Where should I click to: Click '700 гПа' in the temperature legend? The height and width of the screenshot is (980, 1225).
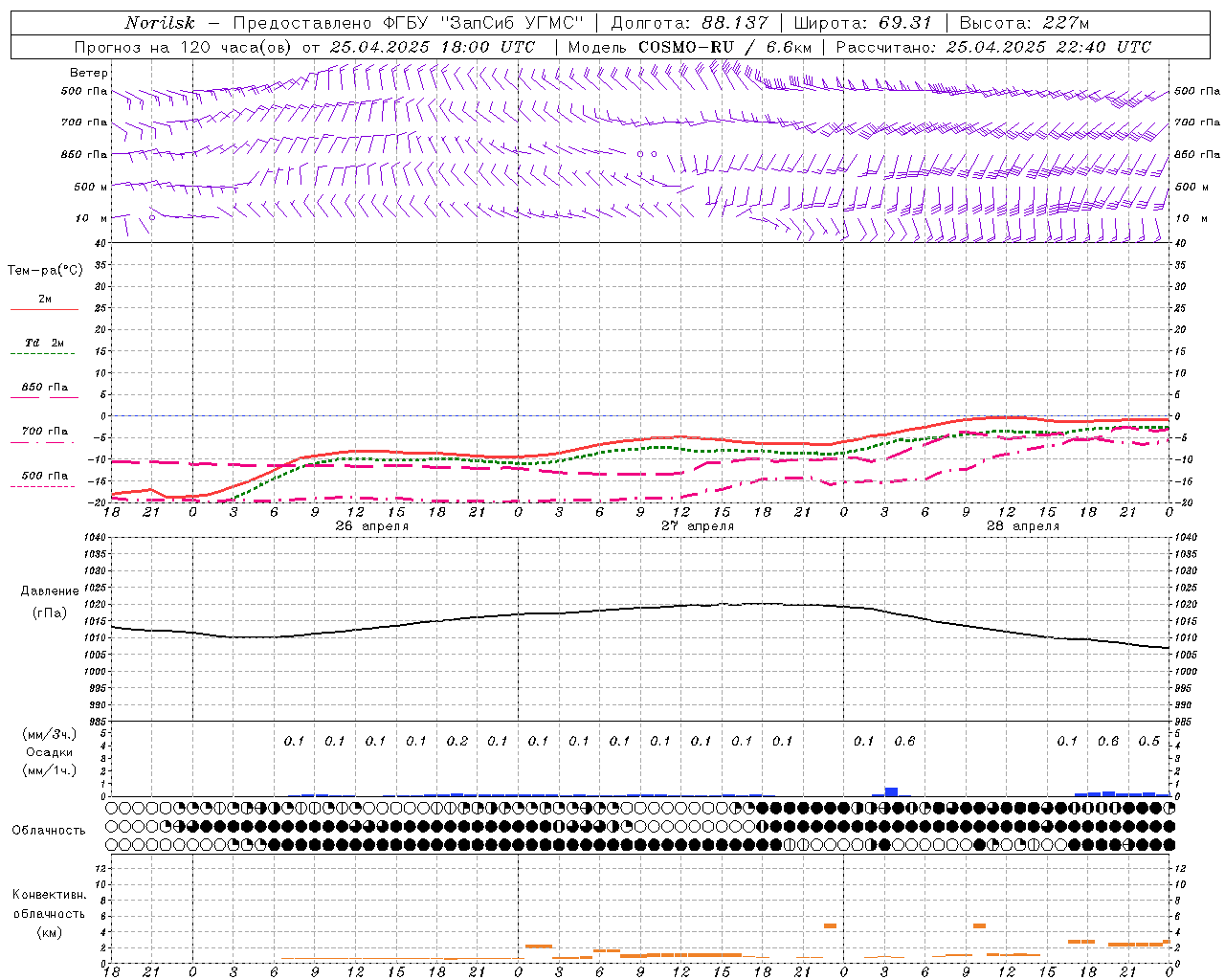[x=45, y=432]
